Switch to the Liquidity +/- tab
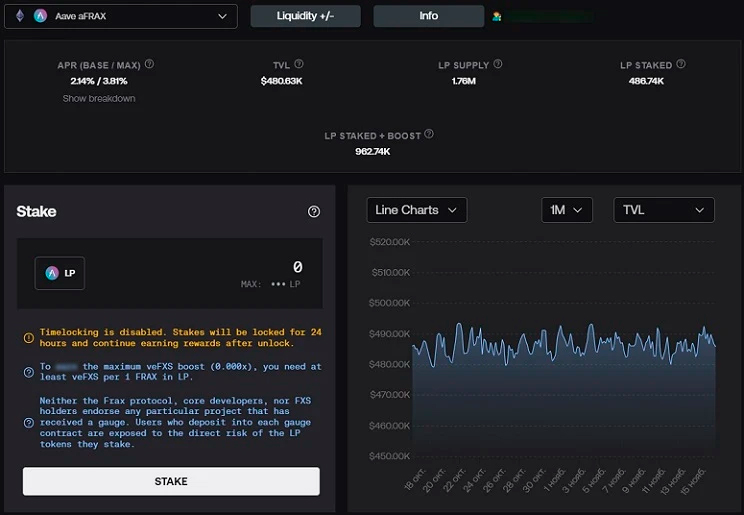Image resolution: width=744 pixels, height=515 pixels. point(305,16)
